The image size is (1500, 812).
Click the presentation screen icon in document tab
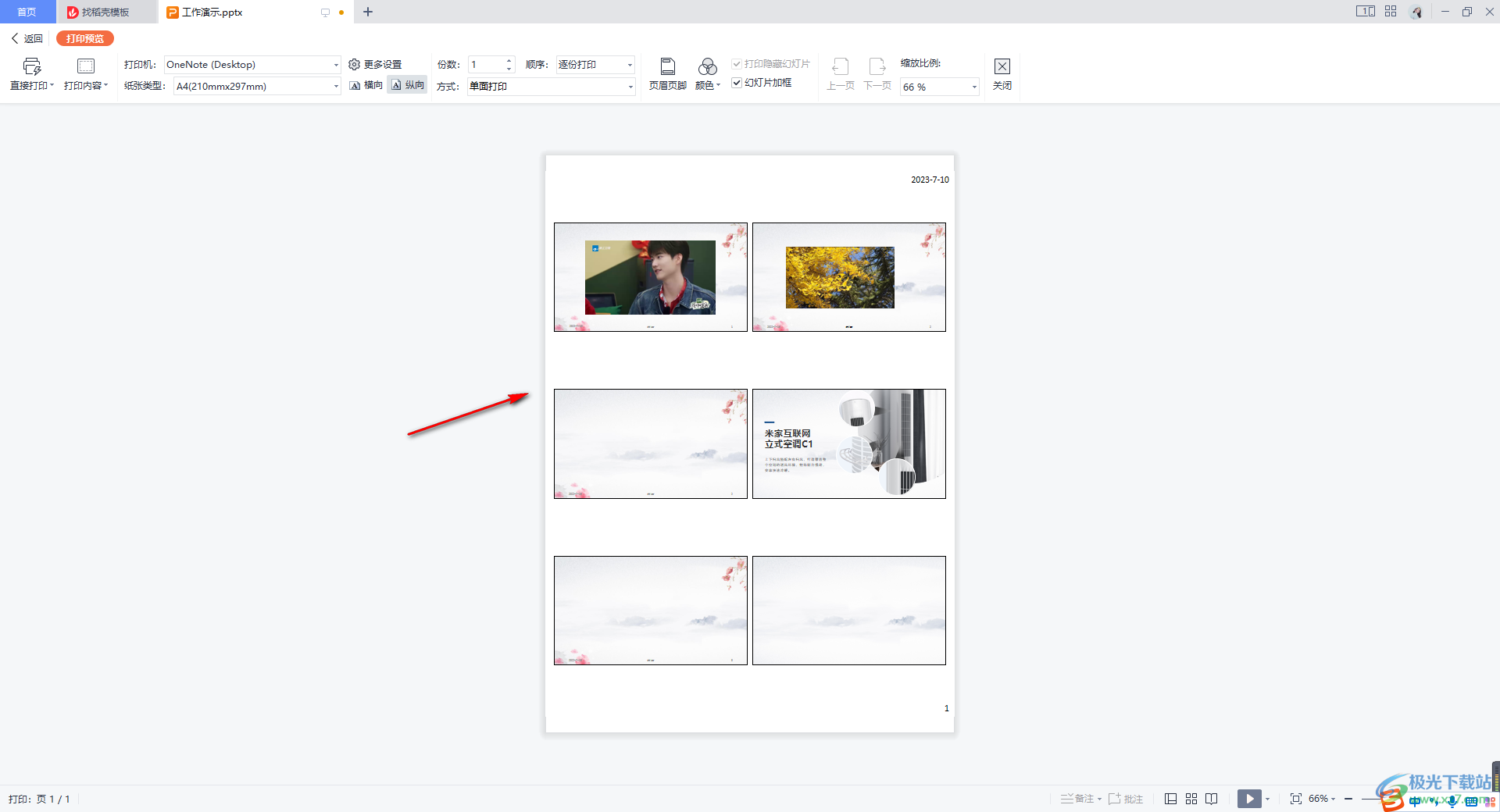point(325,12)
